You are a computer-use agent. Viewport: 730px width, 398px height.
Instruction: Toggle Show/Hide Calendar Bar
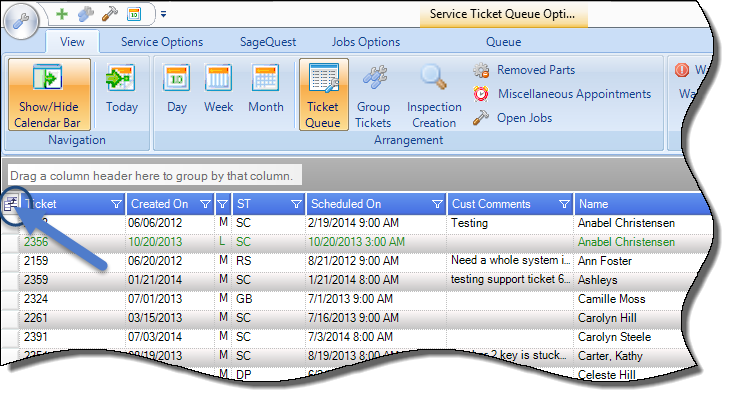click(49, 94)
